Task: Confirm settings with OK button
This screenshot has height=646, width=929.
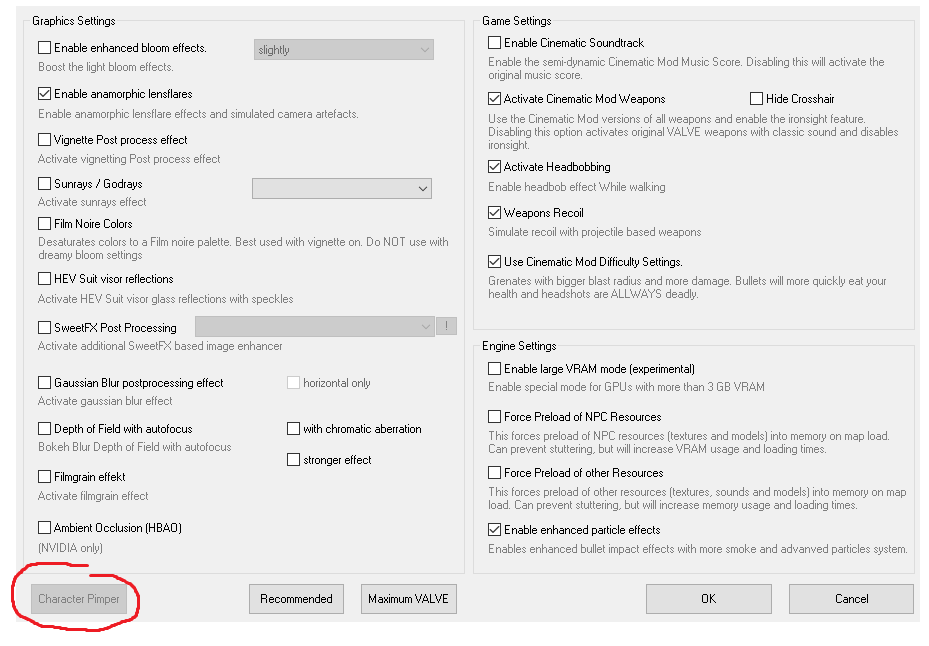Action: coord(708,599)
